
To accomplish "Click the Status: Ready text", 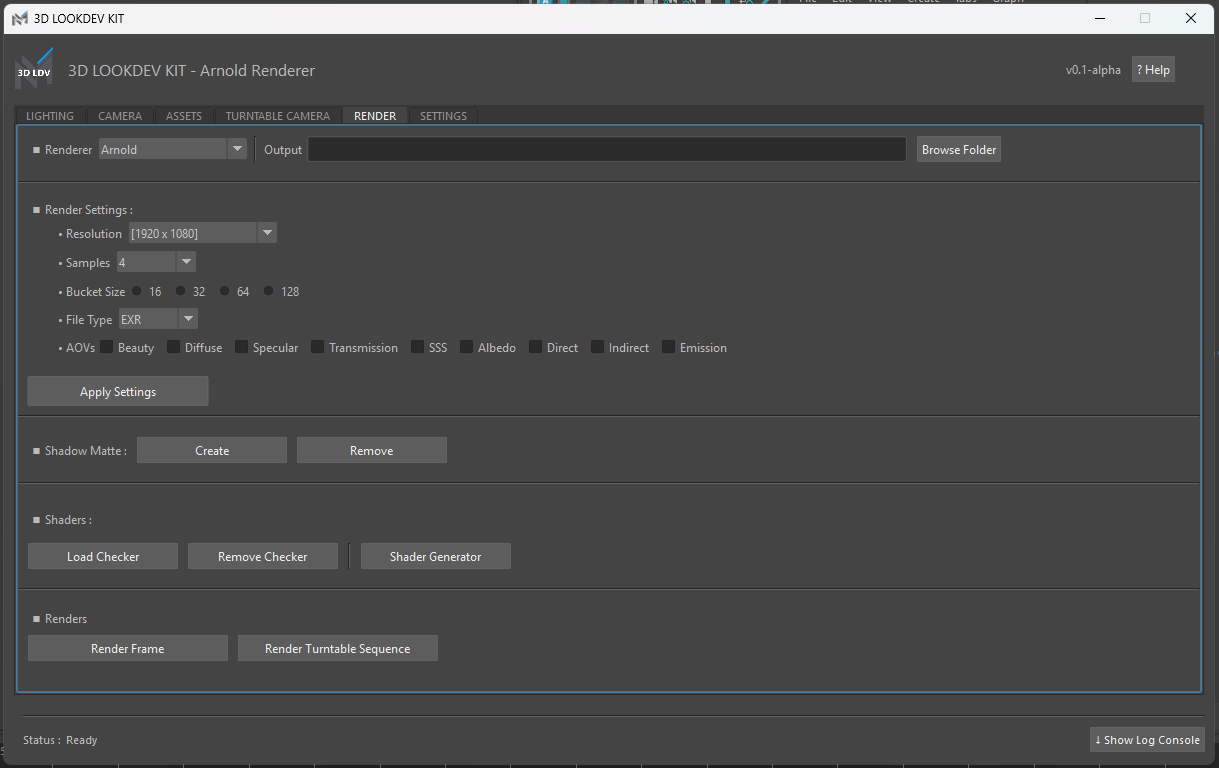I will tap(60, 740).
